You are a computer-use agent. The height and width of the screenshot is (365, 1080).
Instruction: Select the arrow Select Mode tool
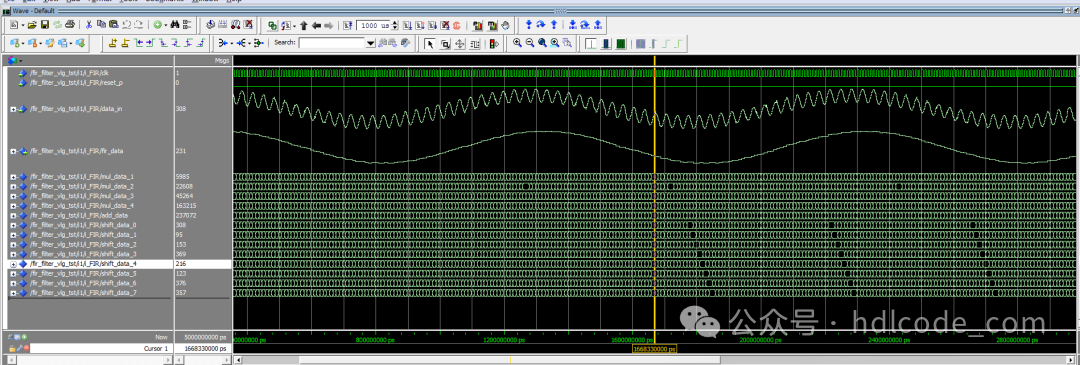pyautogui.click(x=429, y=43)
